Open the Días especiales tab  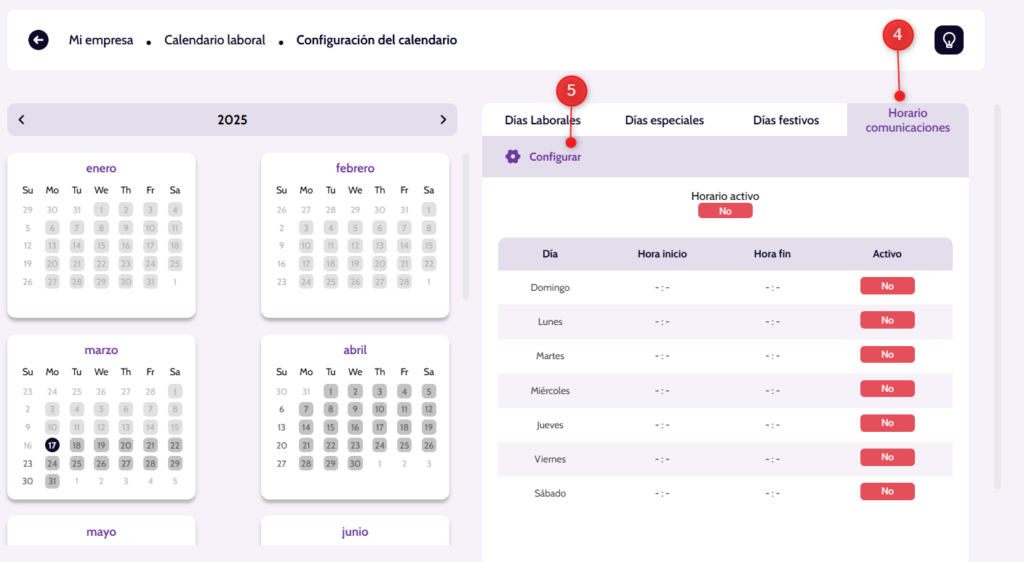click(664, 120)
